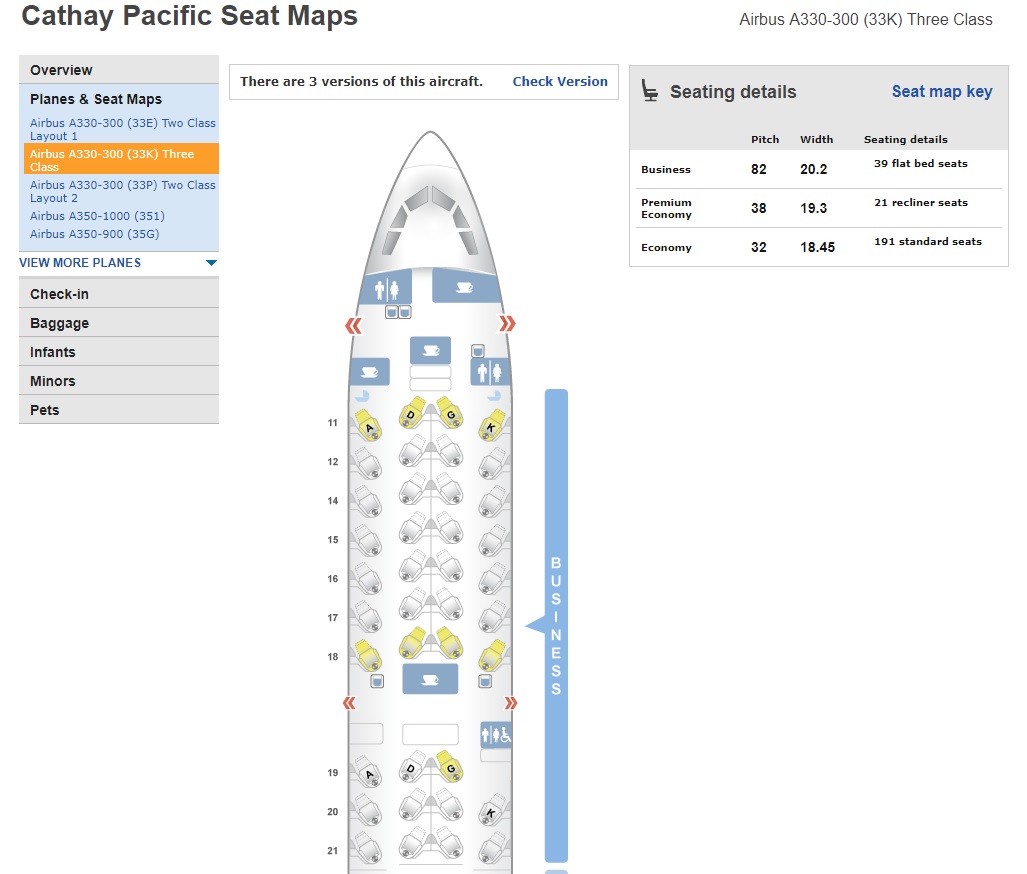Open the Seat map key link
The image size is (1027, 874).
point(942,92)
